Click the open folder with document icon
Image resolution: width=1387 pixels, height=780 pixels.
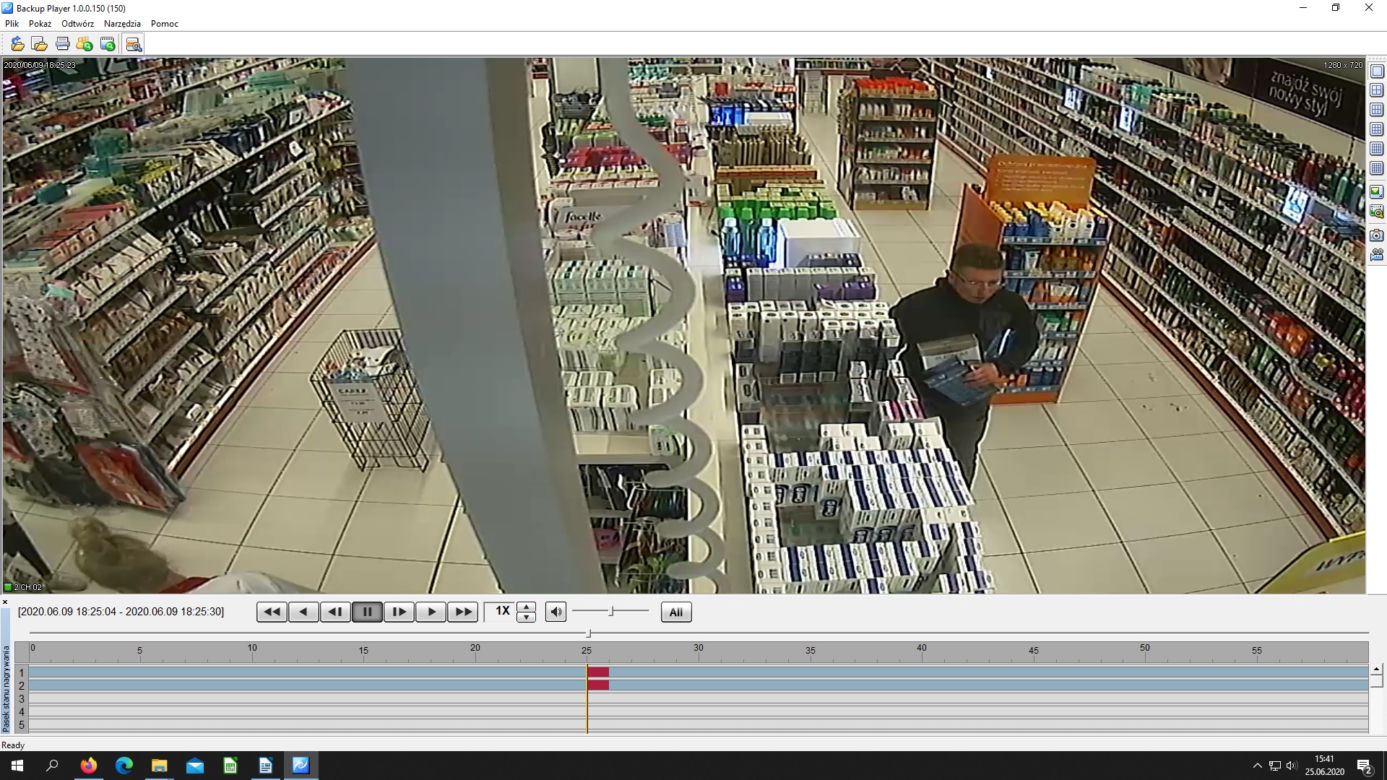(39, 43)
